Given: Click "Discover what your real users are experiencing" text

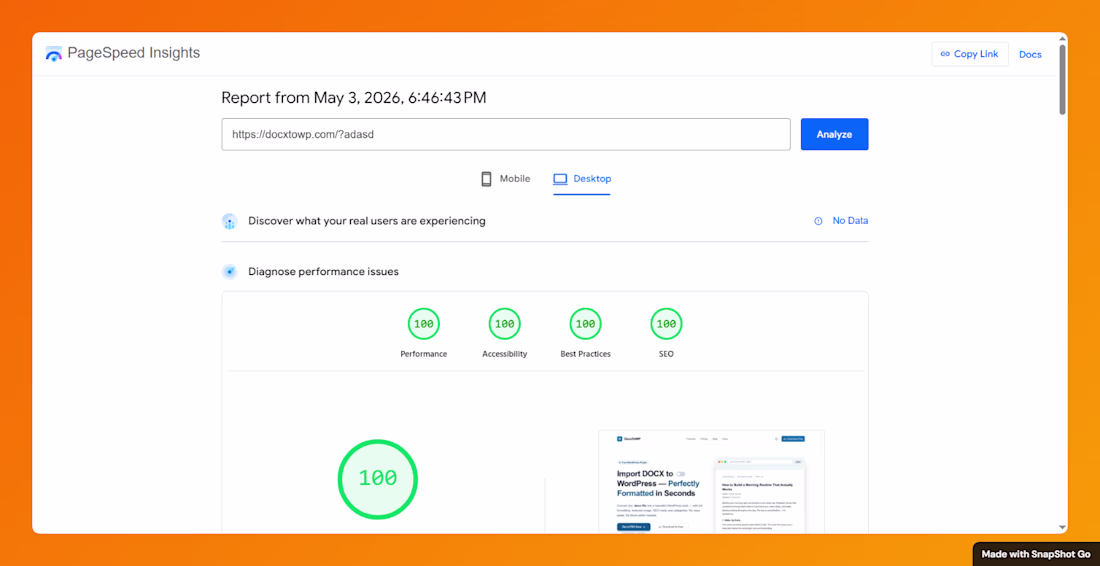Looking at the screenshot, I should (367, 221).
